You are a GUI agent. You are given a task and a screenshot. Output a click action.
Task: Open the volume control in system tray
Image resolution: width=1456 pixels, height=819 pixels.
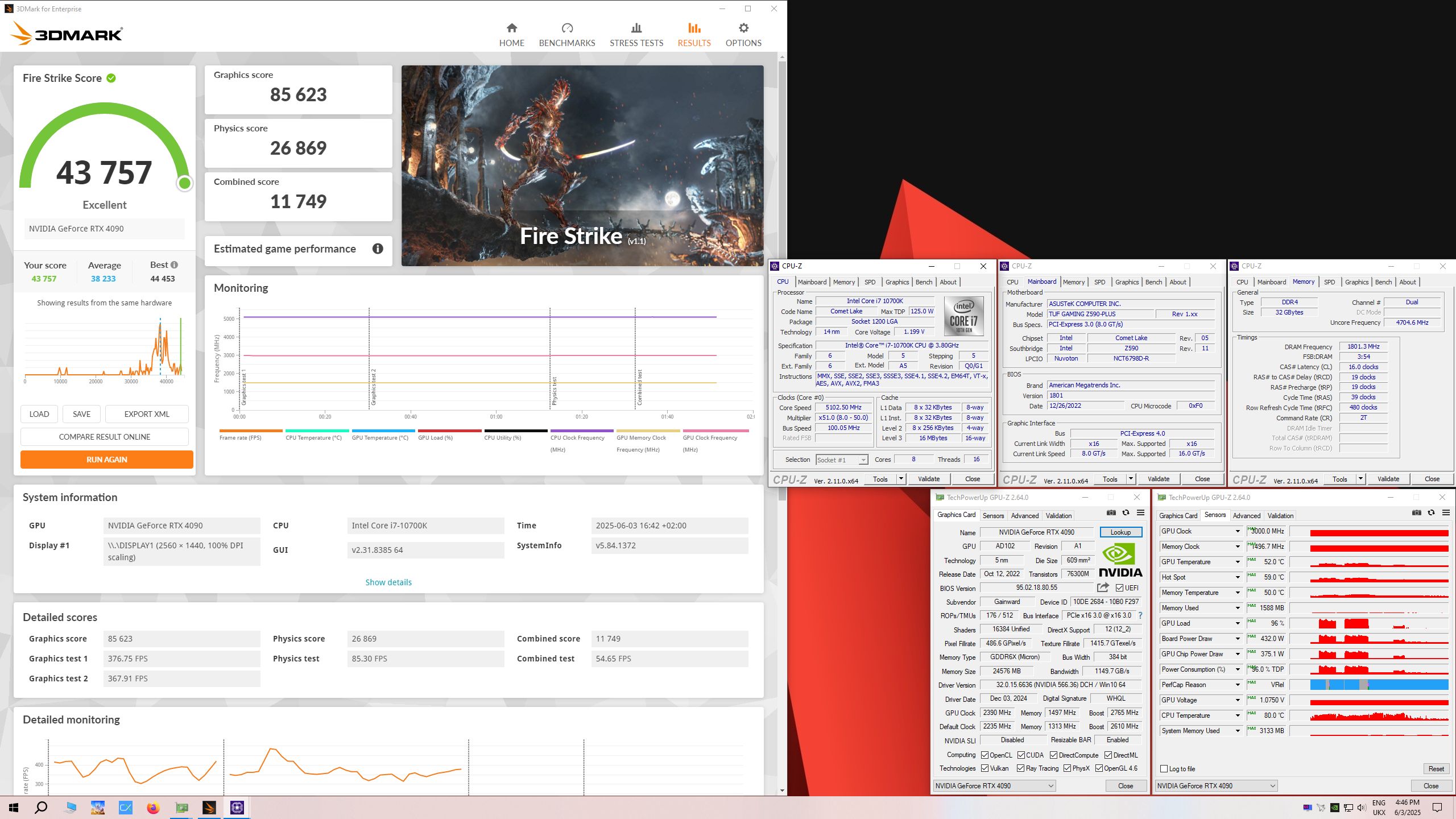(1361, 808)
